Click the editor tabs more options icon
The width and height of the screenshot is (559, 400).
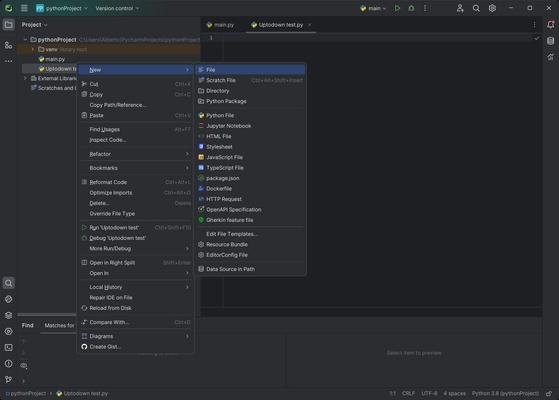pos(534,25)
